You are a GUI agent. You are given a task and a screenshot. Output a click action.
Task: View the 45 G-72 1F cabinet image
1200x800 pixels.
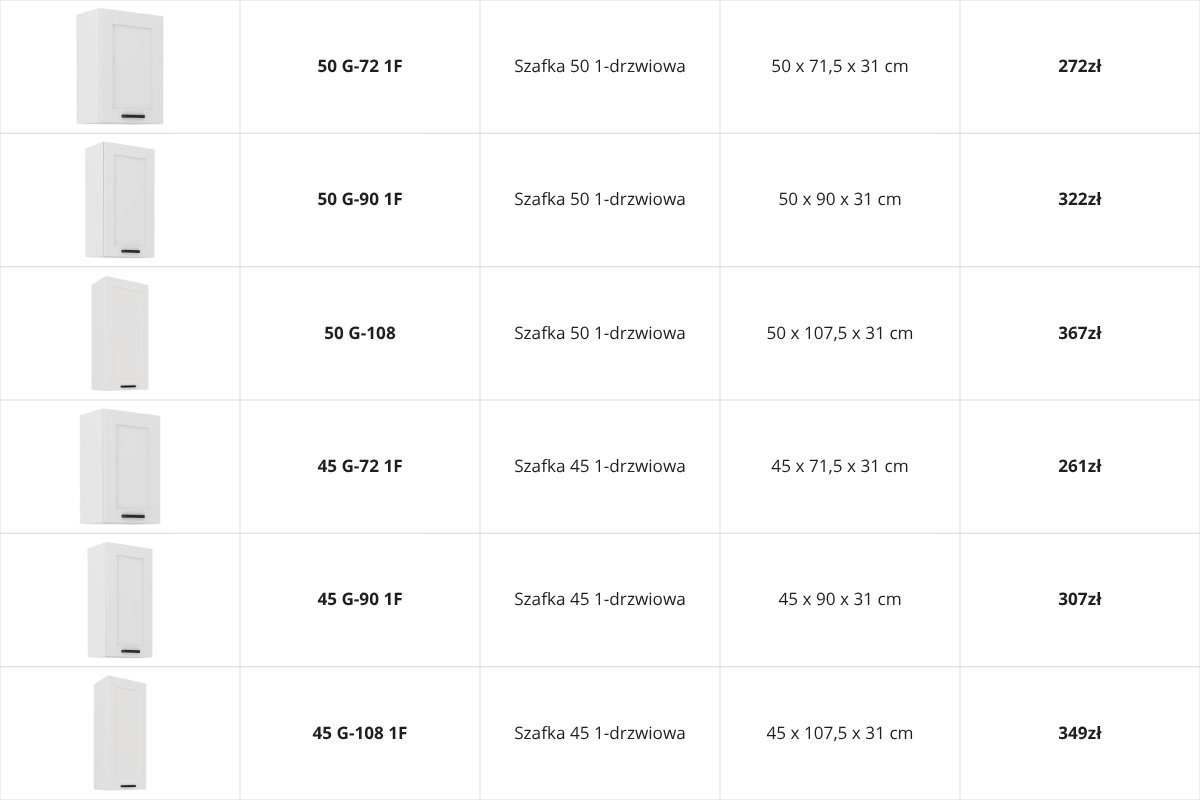(120, 466)
